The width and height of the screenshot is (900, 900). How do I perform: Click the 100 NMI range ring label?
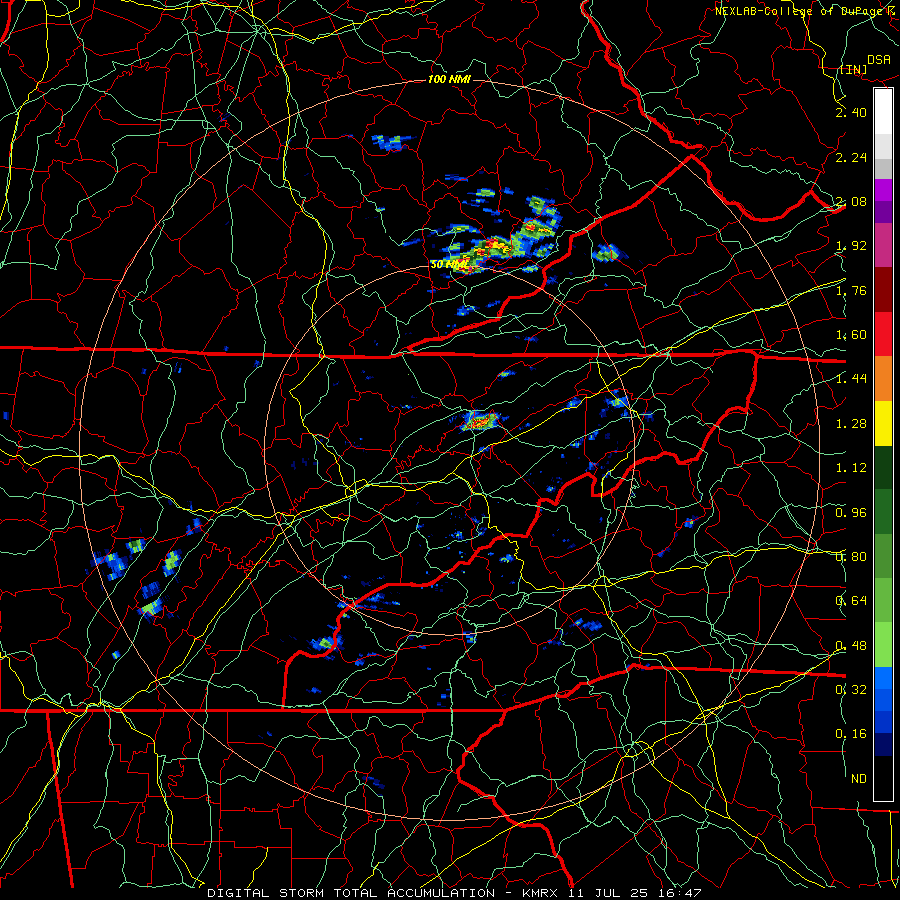[x=449, y=79]
